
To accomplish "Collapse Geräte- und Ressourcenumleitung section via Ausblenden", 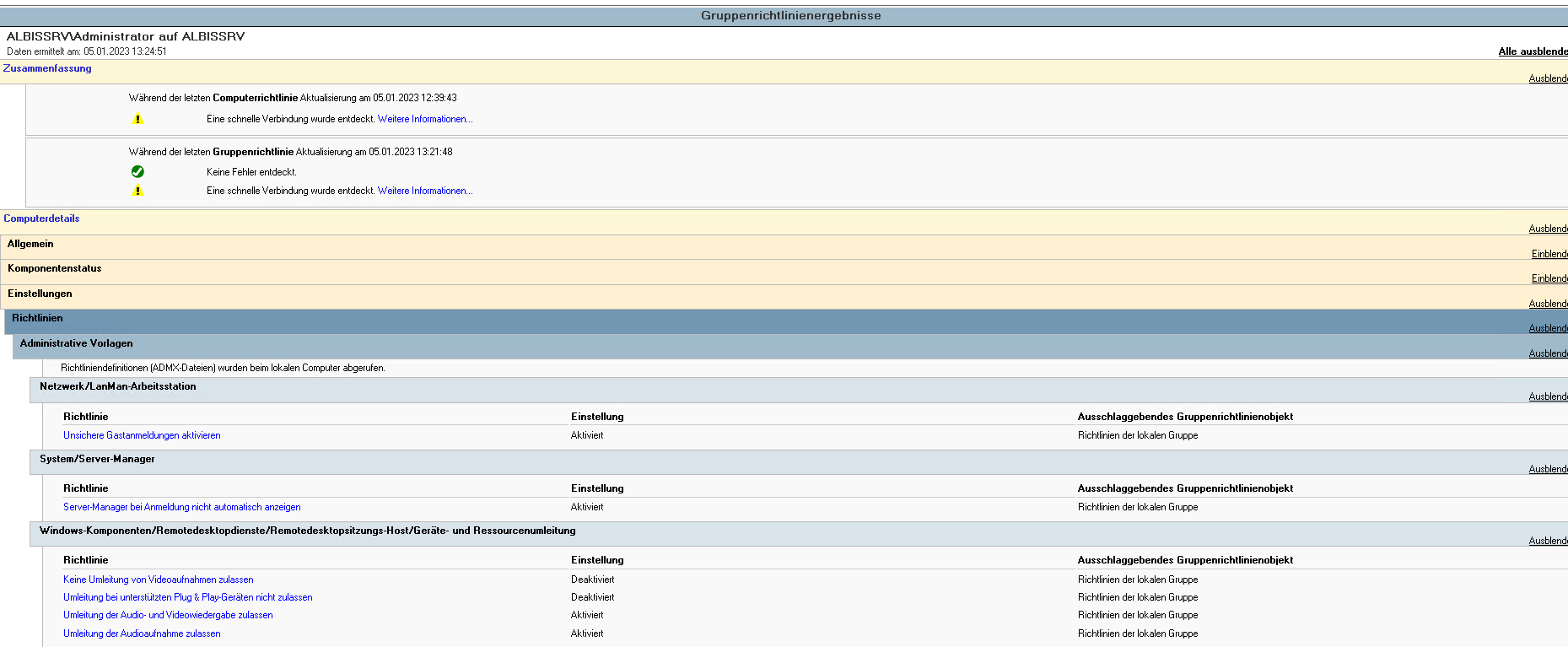I will click(1548, 541).
